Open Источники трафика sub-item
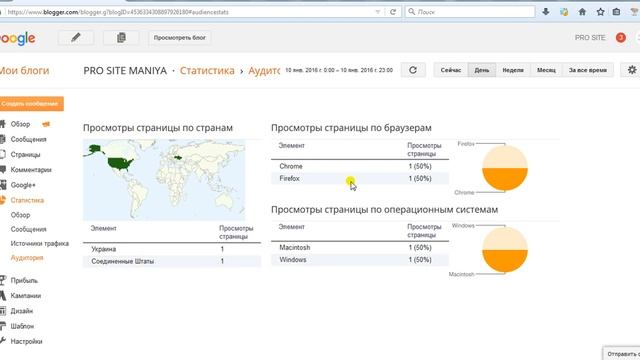The image size is (640, 360). click(40, 244)
